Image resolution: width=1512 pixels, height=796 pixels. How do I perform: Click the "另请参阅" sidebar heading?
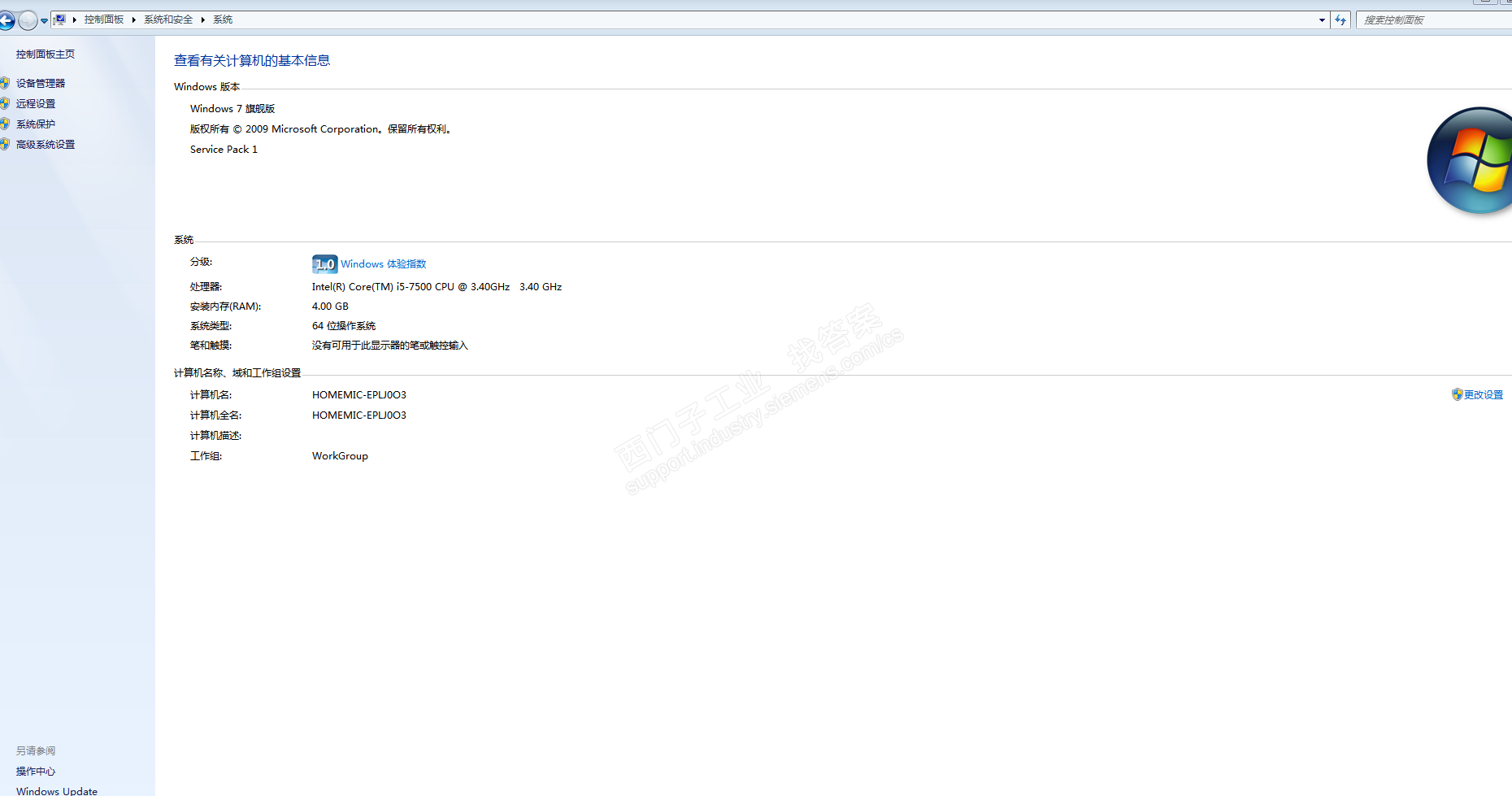click(x=36, y=751)
